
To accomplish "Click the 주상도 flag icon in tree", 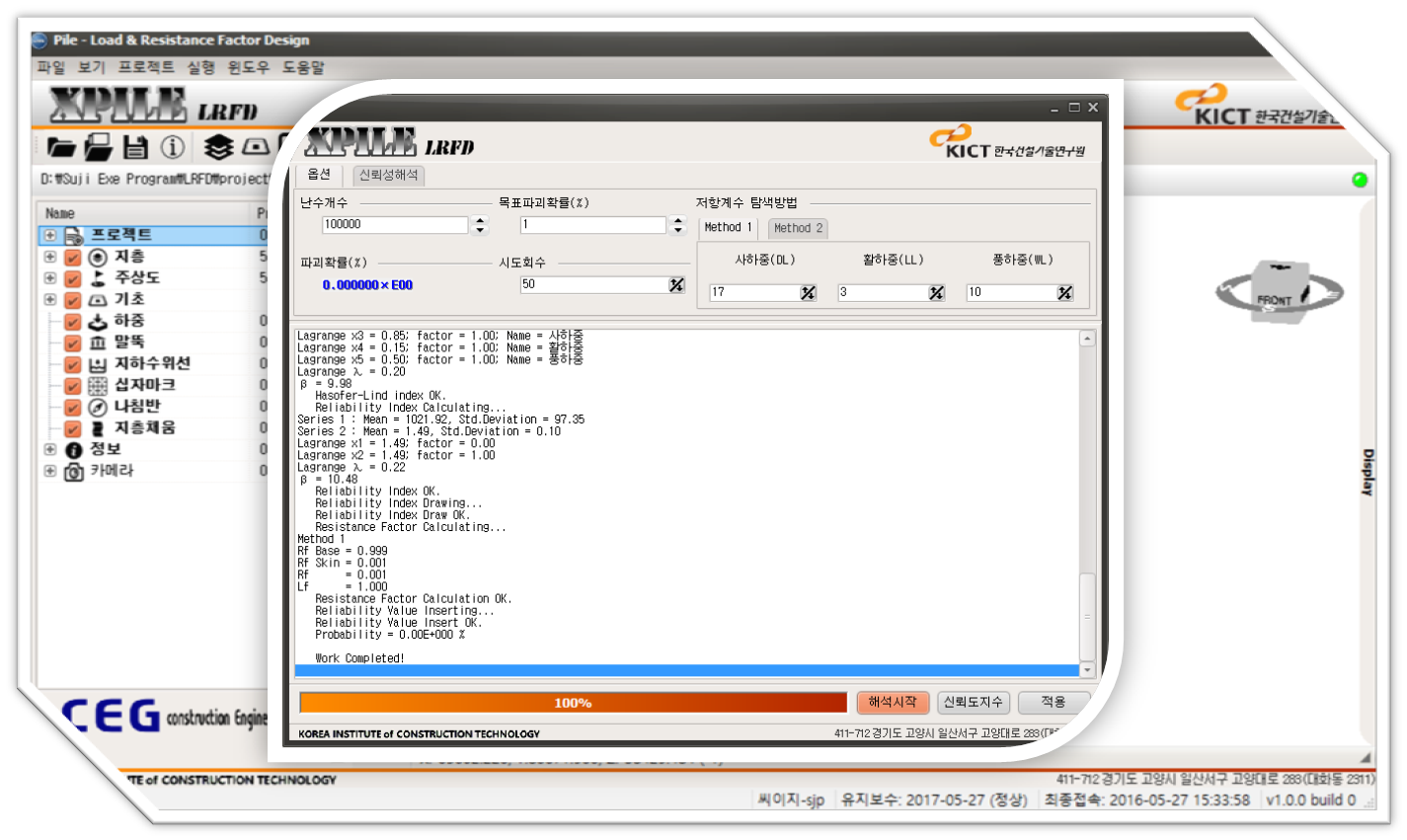I will [x=98, y=278].
